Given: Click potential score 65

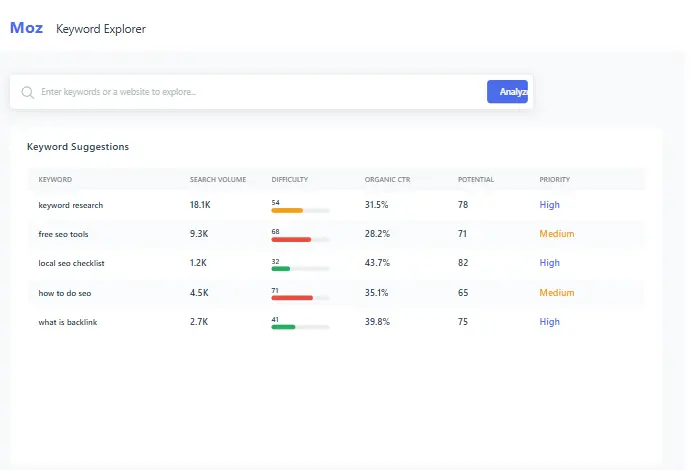Looking at the screenshot, I should 463,293.
